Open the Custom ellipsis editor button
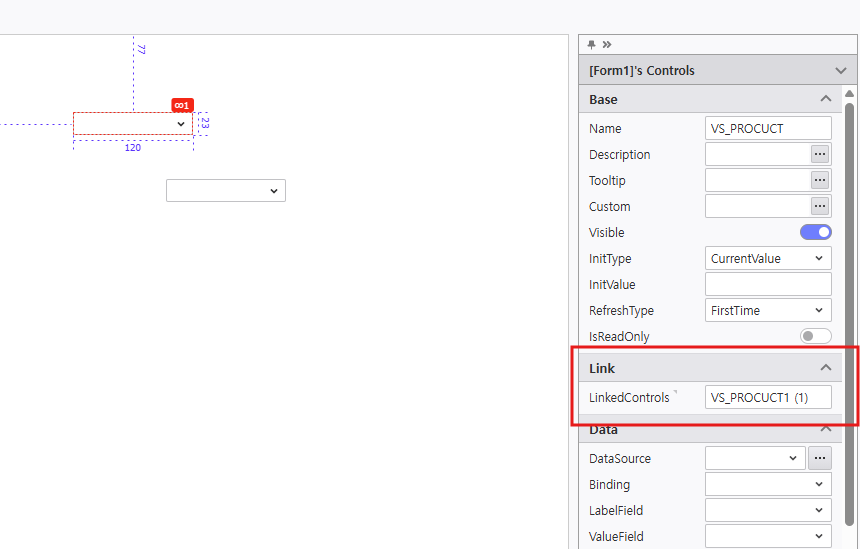Viewport: 861px width, 549px height. point(820,206)
